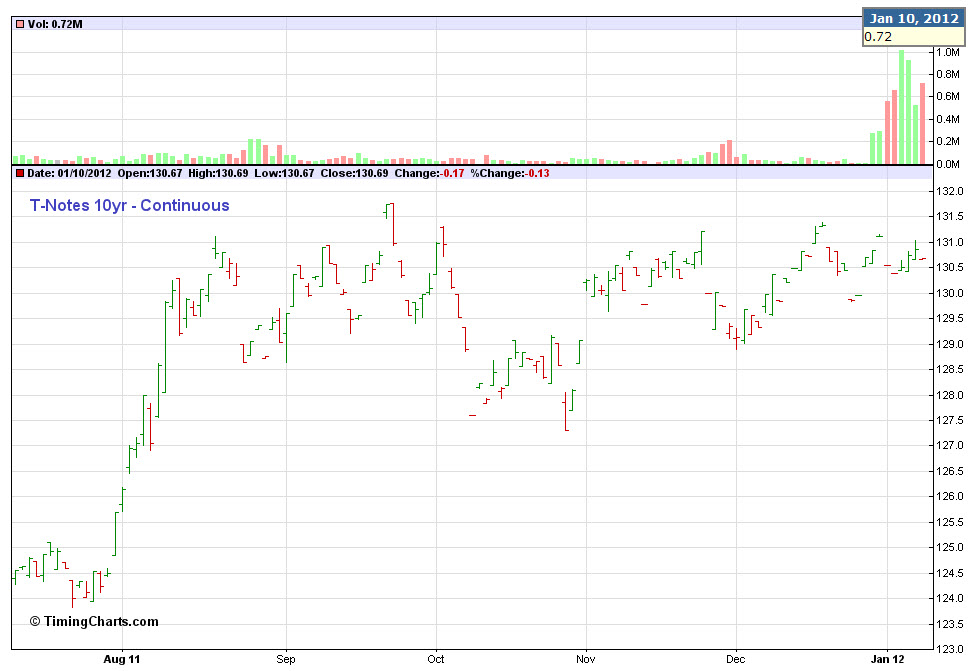Click the 132.0 price axis label

click(x=947, y=191)
